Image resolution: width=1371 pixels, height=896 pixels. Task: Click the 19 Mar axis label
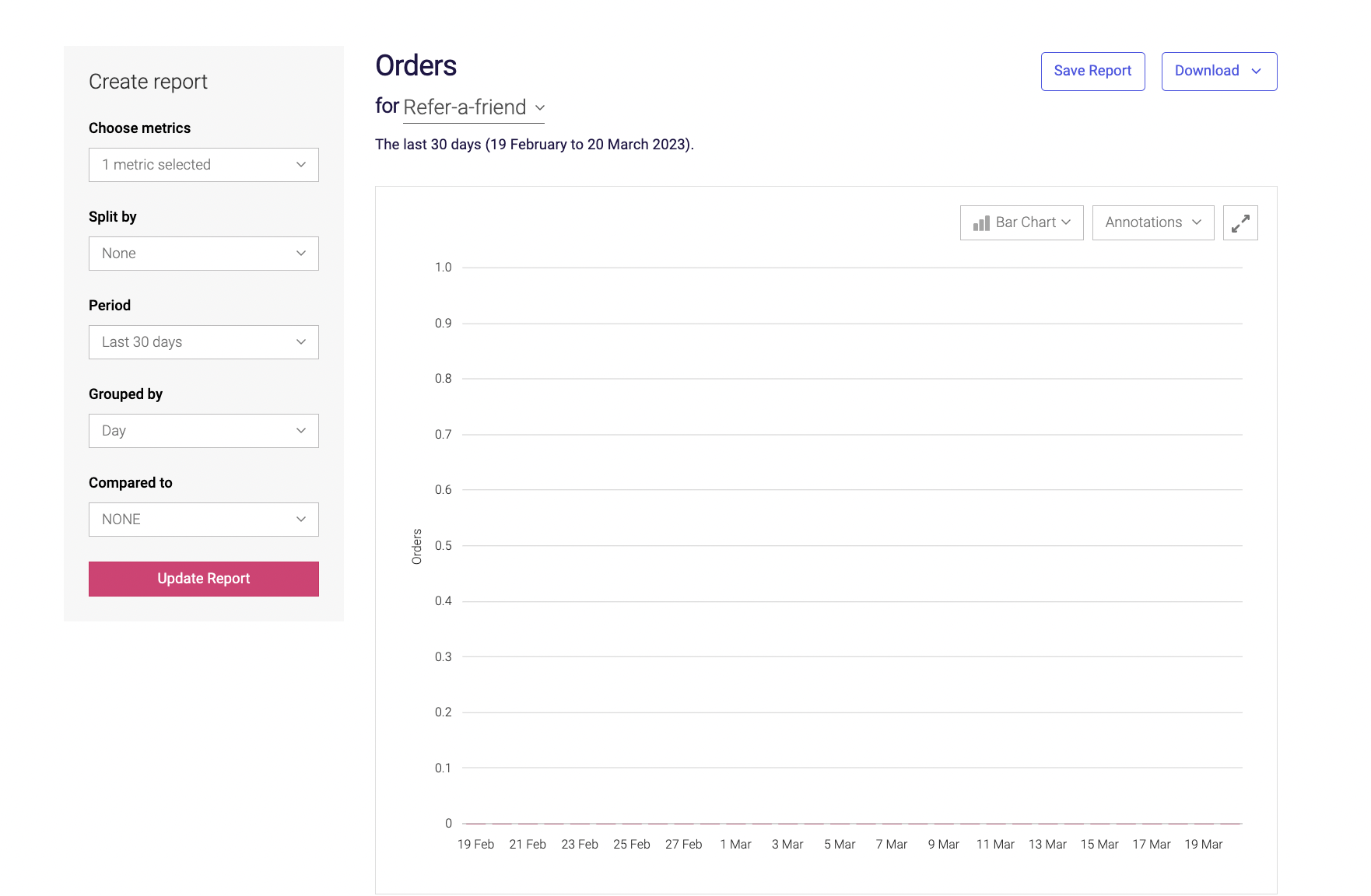pyautogui.click(x=1204, y=845)
